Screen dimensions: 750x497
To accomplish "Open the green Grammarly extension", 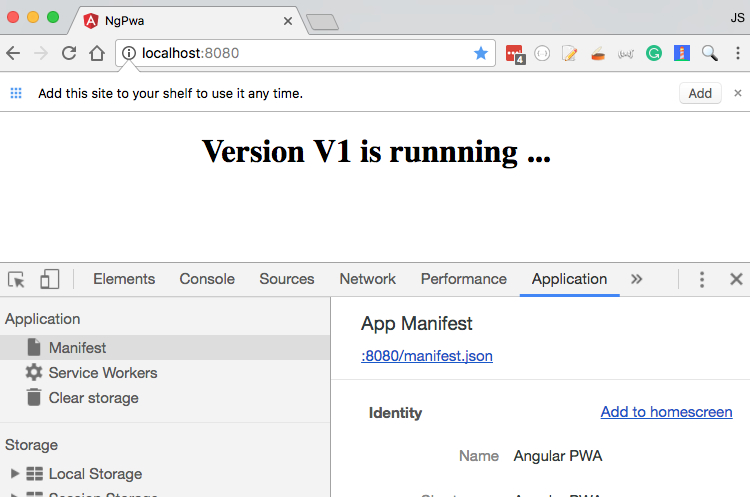I will point(653,53).
